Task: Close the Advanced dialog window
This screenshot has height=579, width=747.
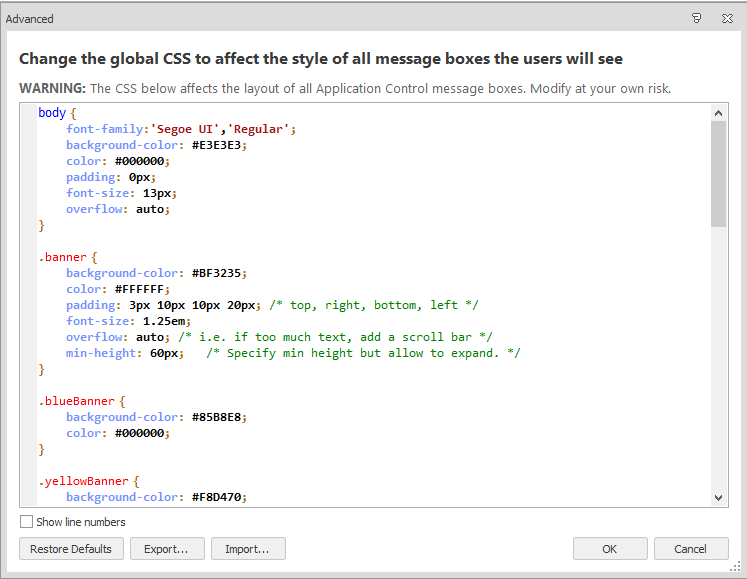Action: tap(727, 18)
